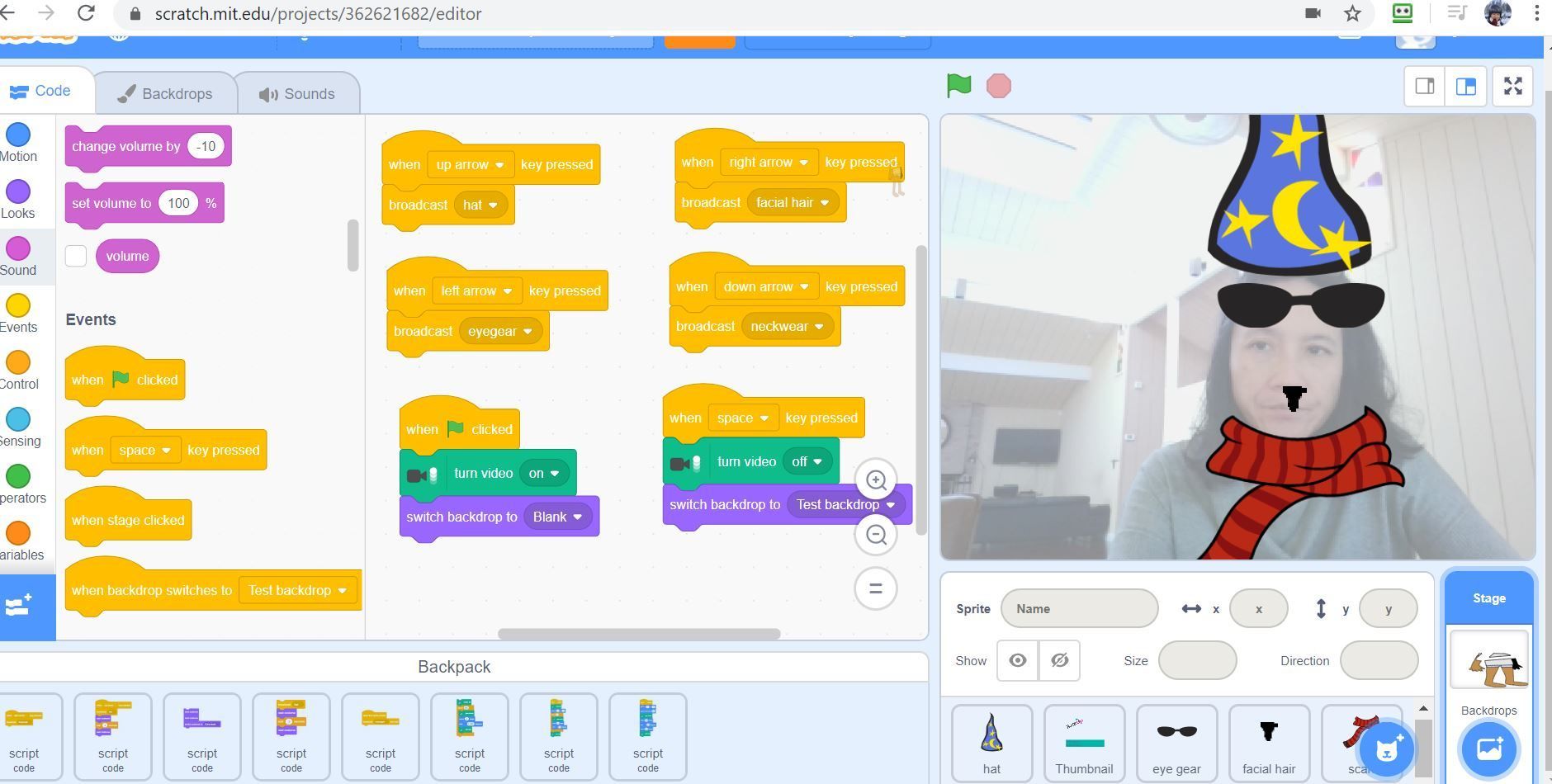
Task: Enable the volume variable checkbox
Action: click(76, 256)
